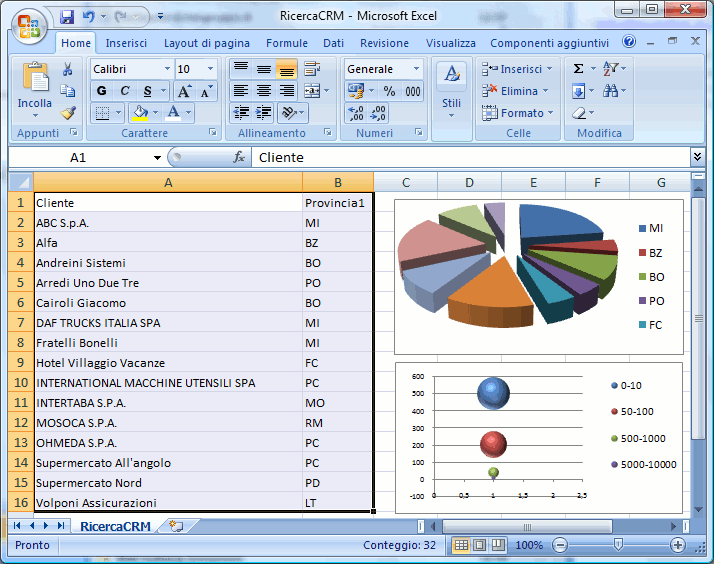
Task: Switch to Page Break Preview in status bar
Action: (x=498, y=545)
